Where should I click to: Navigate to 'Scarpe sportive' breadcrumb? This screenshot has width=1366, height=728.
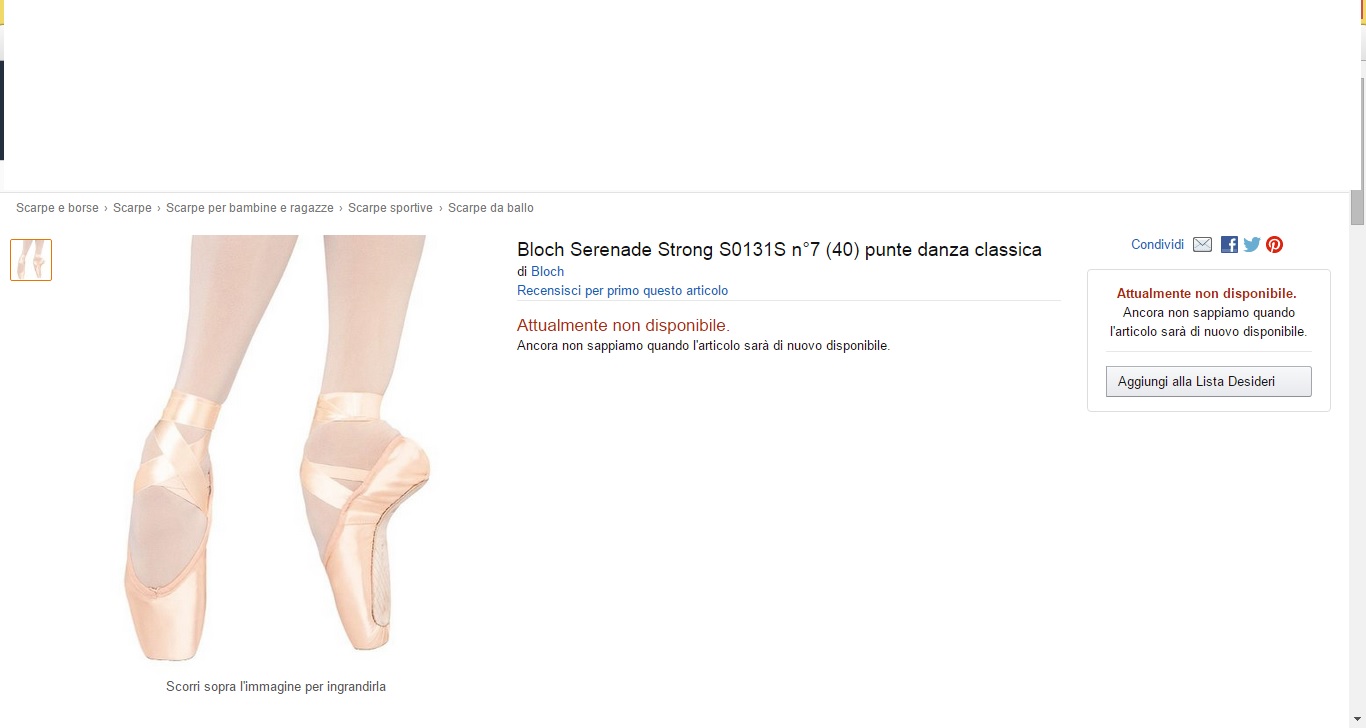[x=390, y=208]
